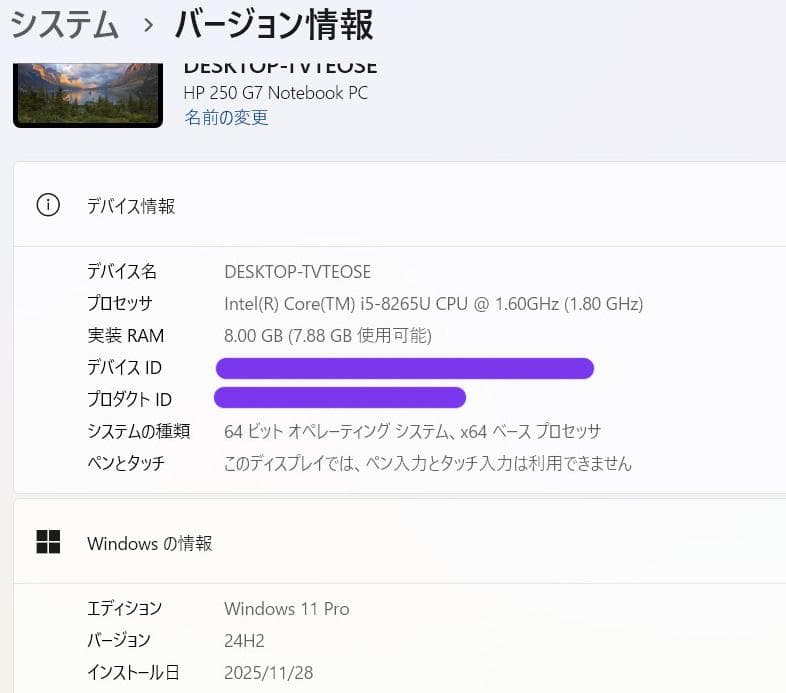
Task: Click the purple bar hiding デバイス ID
Action: 404,368
